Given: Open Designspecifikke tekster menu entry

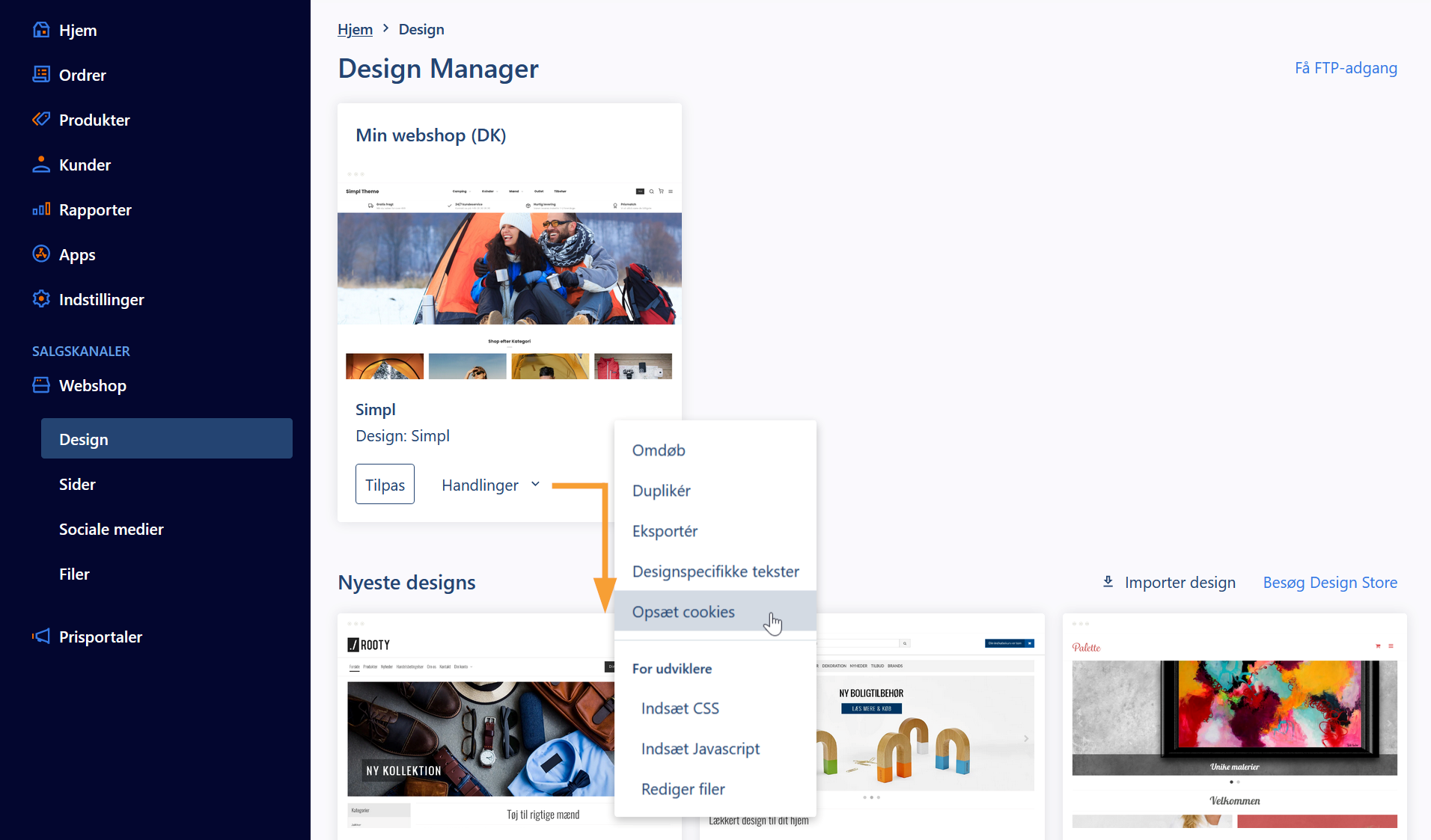Looking at the screenshot, I should coord(715,571).
